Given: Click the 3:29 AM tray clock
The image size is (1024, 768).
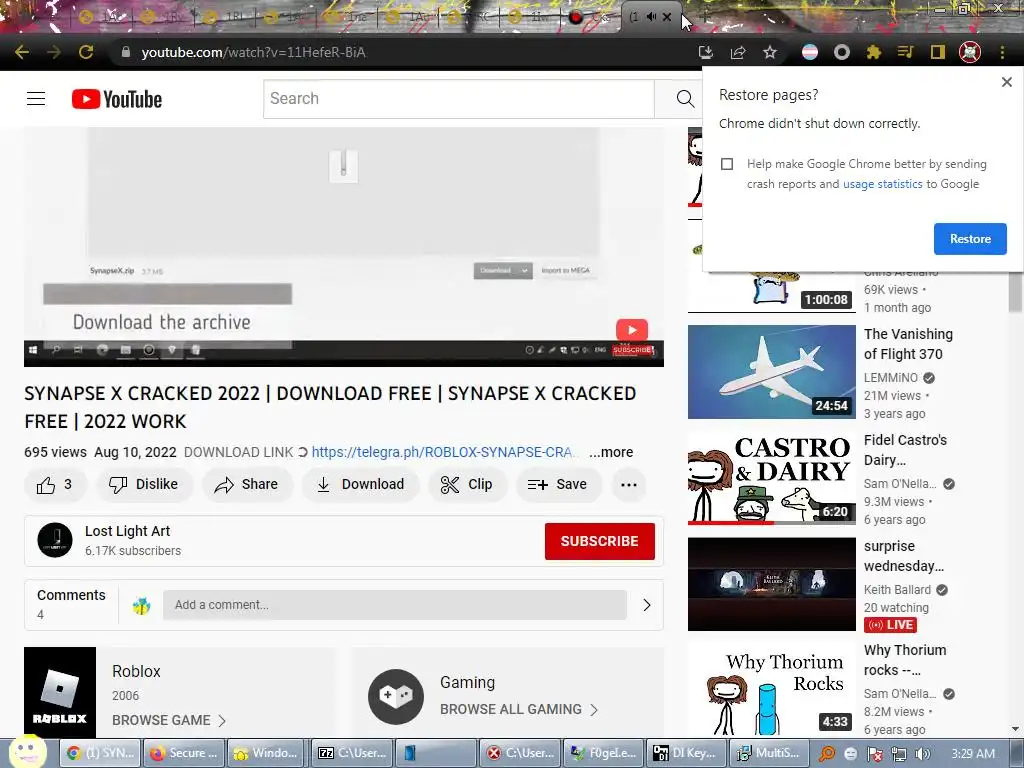Looking at the screenshot, I should [973, 754].
